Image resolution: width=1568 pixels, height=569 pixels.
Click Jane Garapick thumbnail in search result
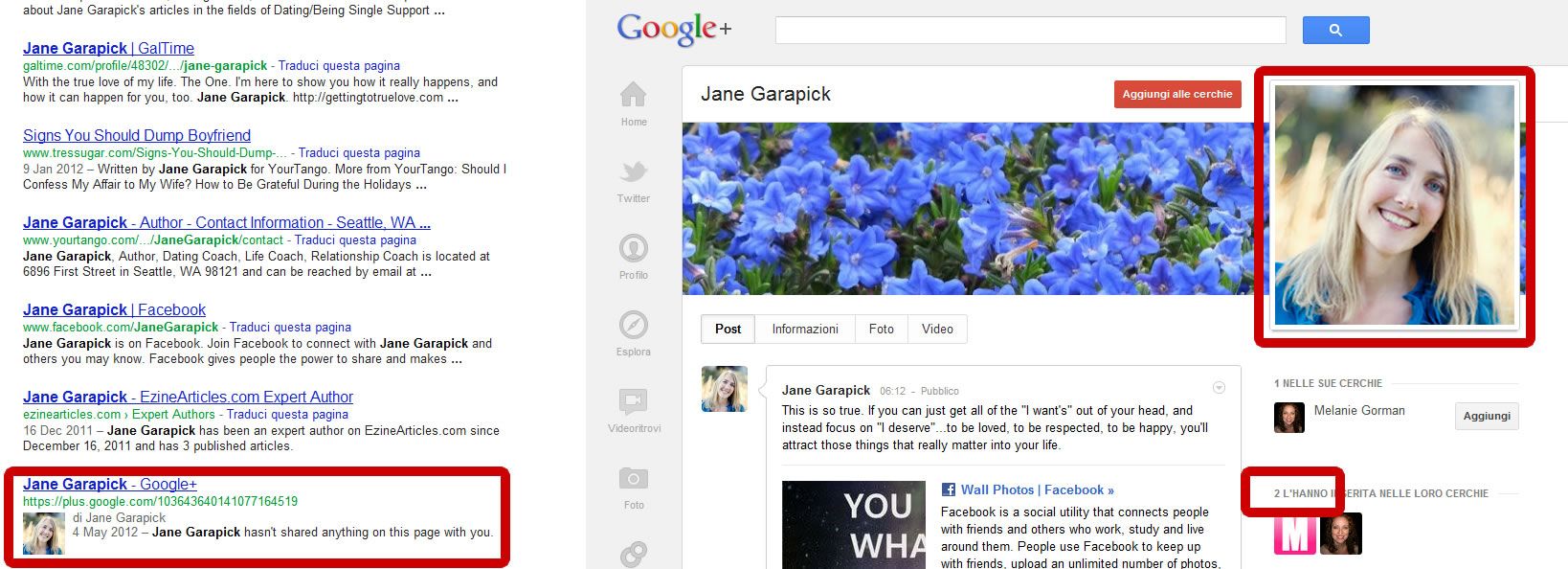click(44, 534)
